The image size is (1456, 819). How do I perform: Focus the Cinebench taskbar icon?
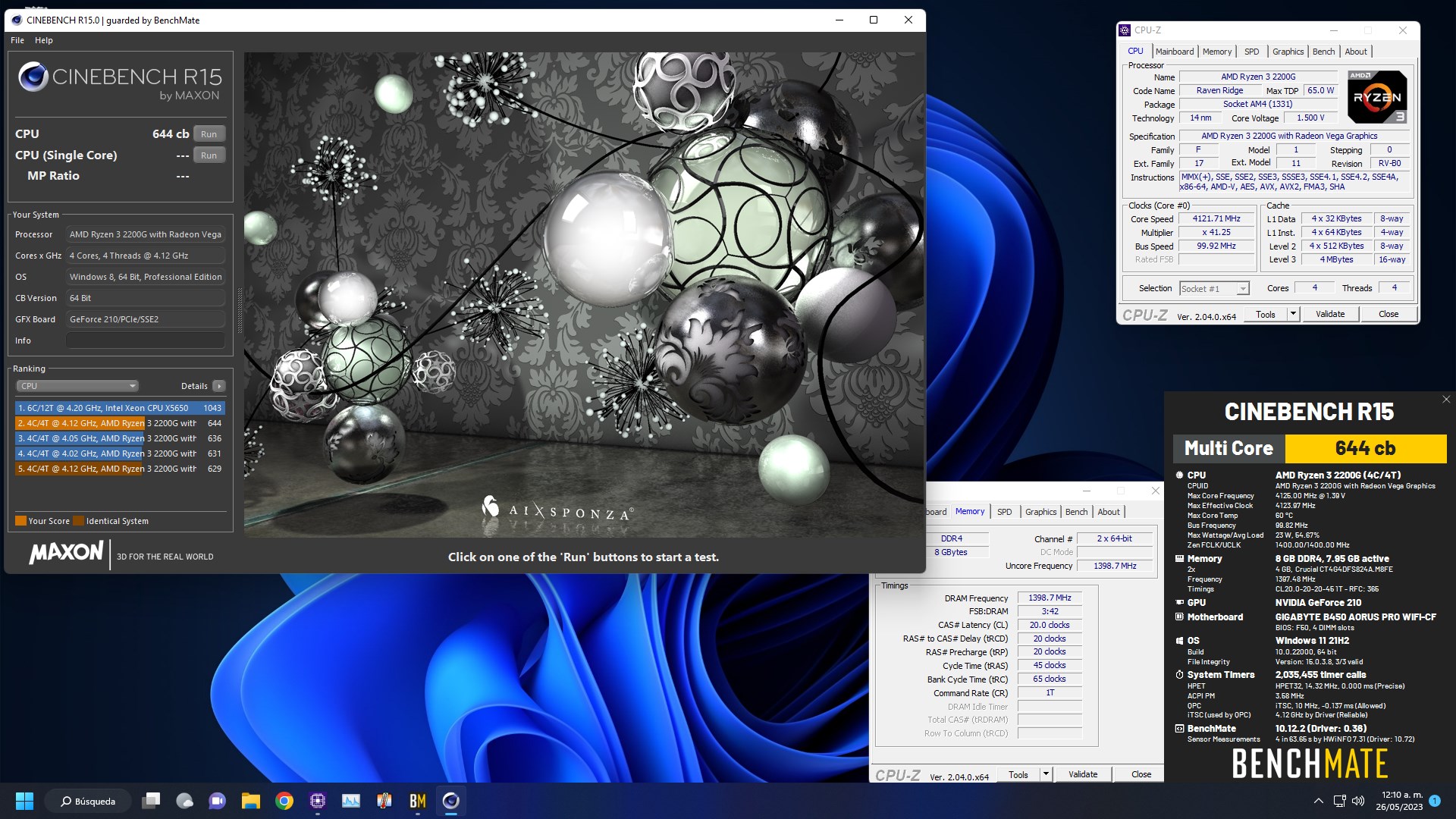tap(451, 801)
